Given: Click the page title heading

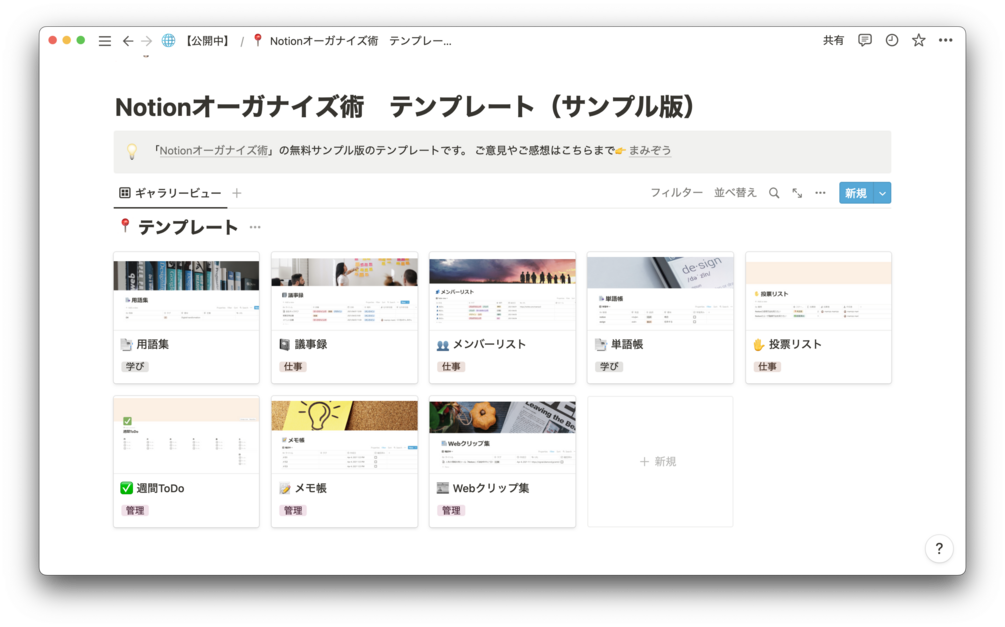Looking at the screenshot, I should [x=404, y=107].
